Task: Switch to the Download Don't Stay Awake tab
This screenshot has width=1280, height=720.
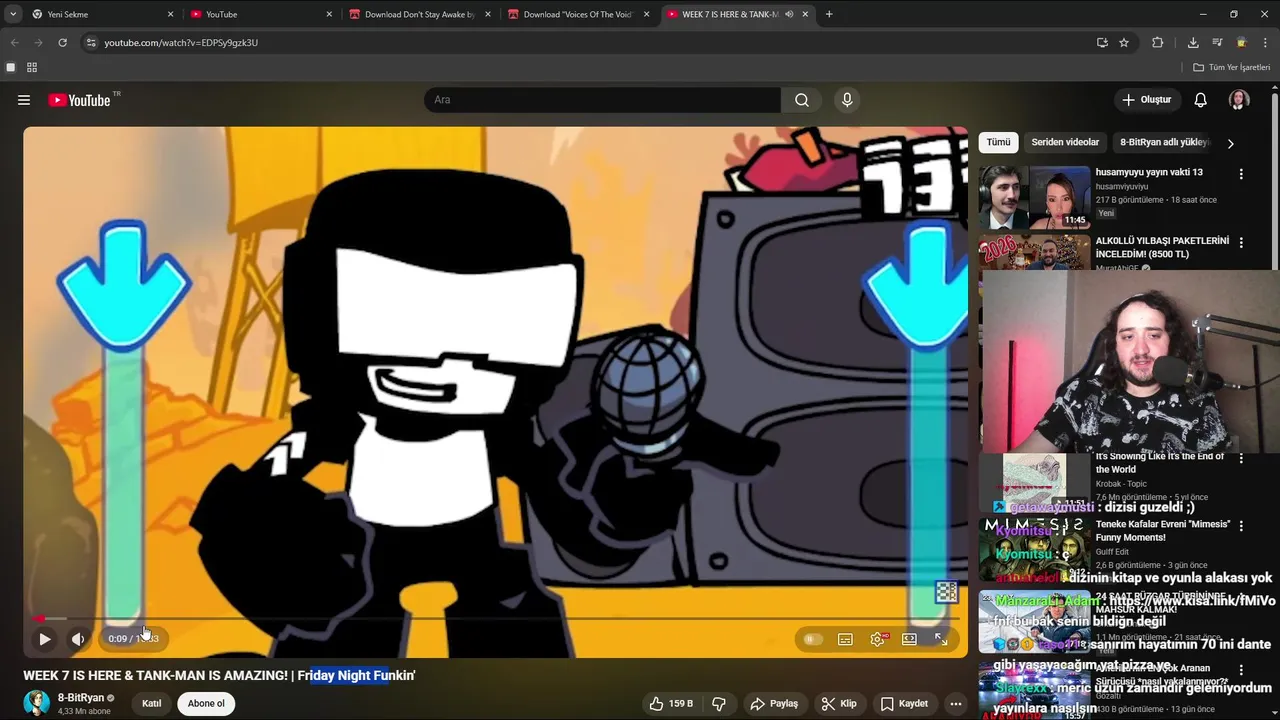Action: pyautogui.click(x=419, y=14)
